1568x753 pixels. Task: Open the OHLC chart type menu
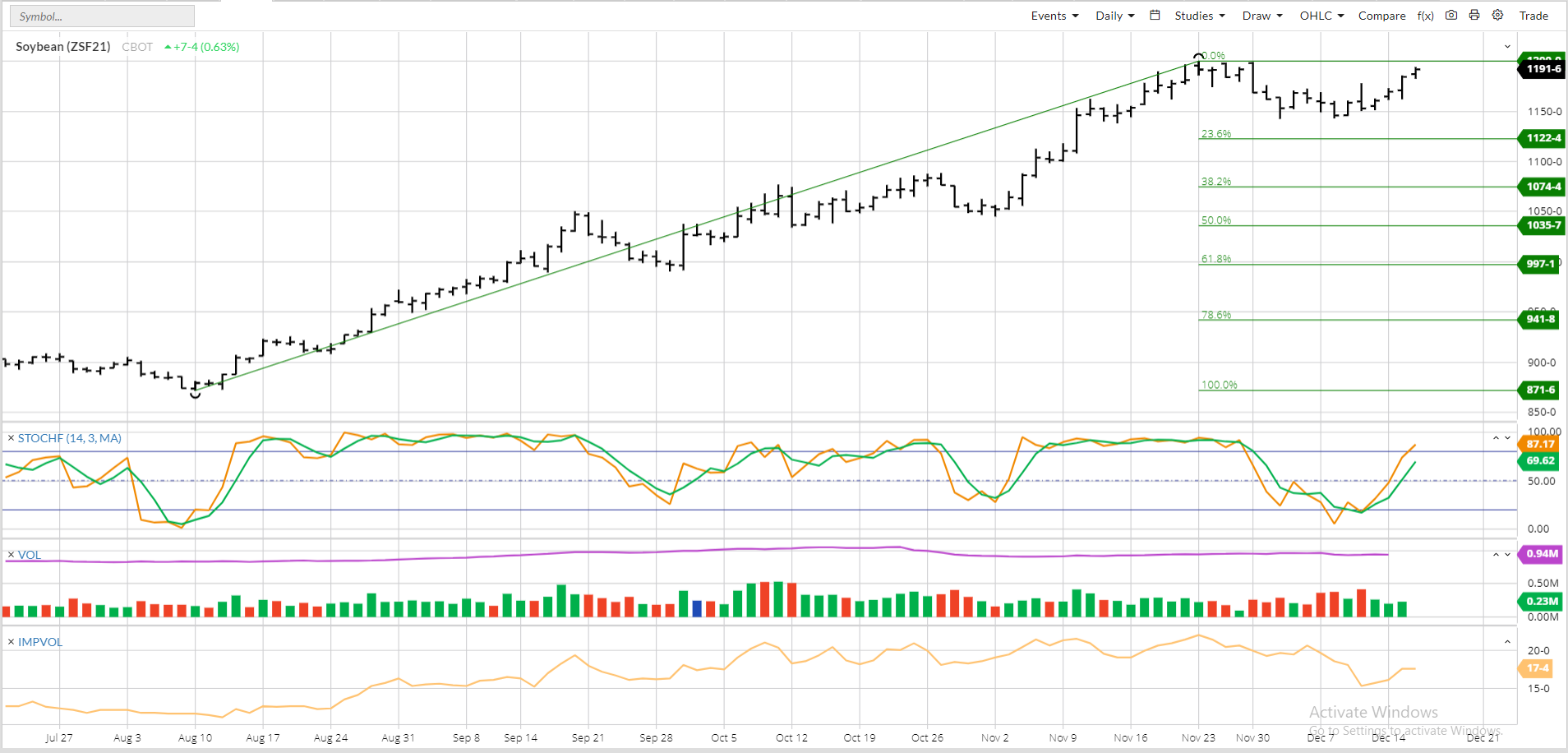(1321, 16)
